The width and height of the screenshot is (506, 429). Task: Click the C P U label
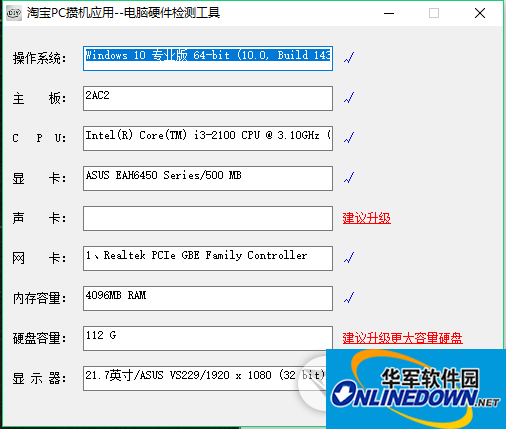tap(39, 138)
